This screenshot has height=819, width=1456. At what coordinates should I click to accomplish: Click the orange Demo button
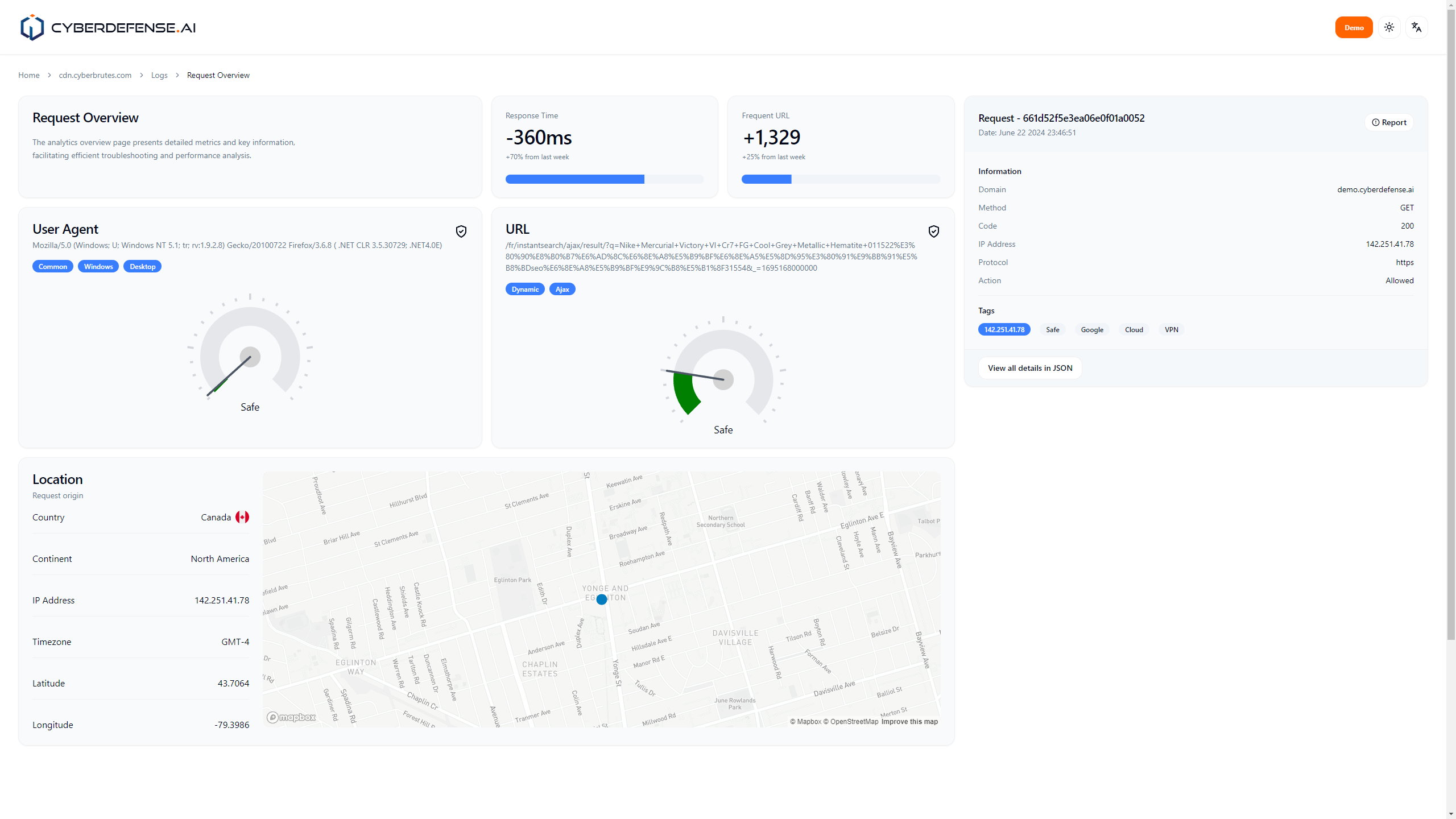pyautogui.click(x=1354, y=27)
